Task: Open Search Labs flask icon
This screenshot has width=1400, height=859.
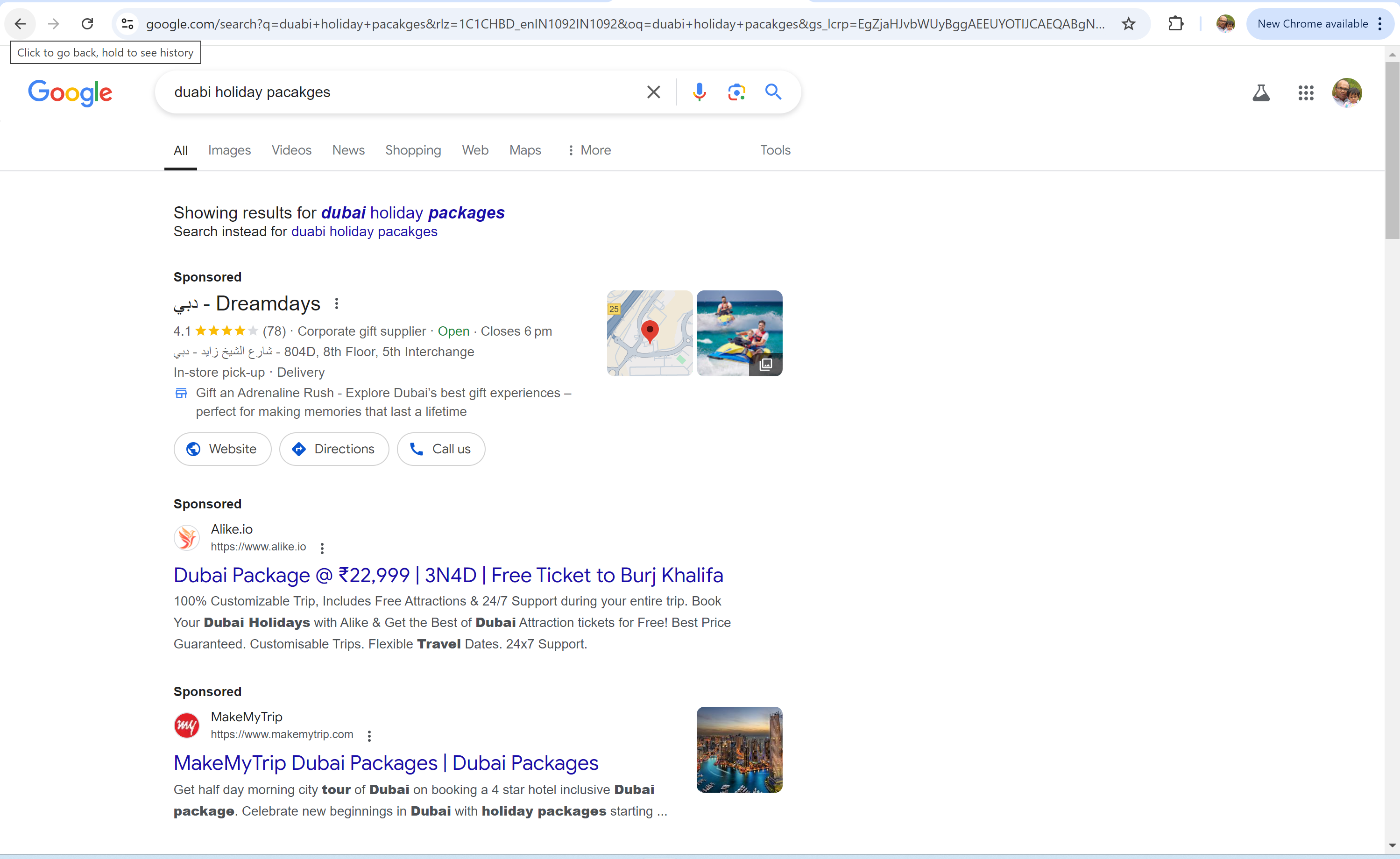Action: tap(1261, 92)
